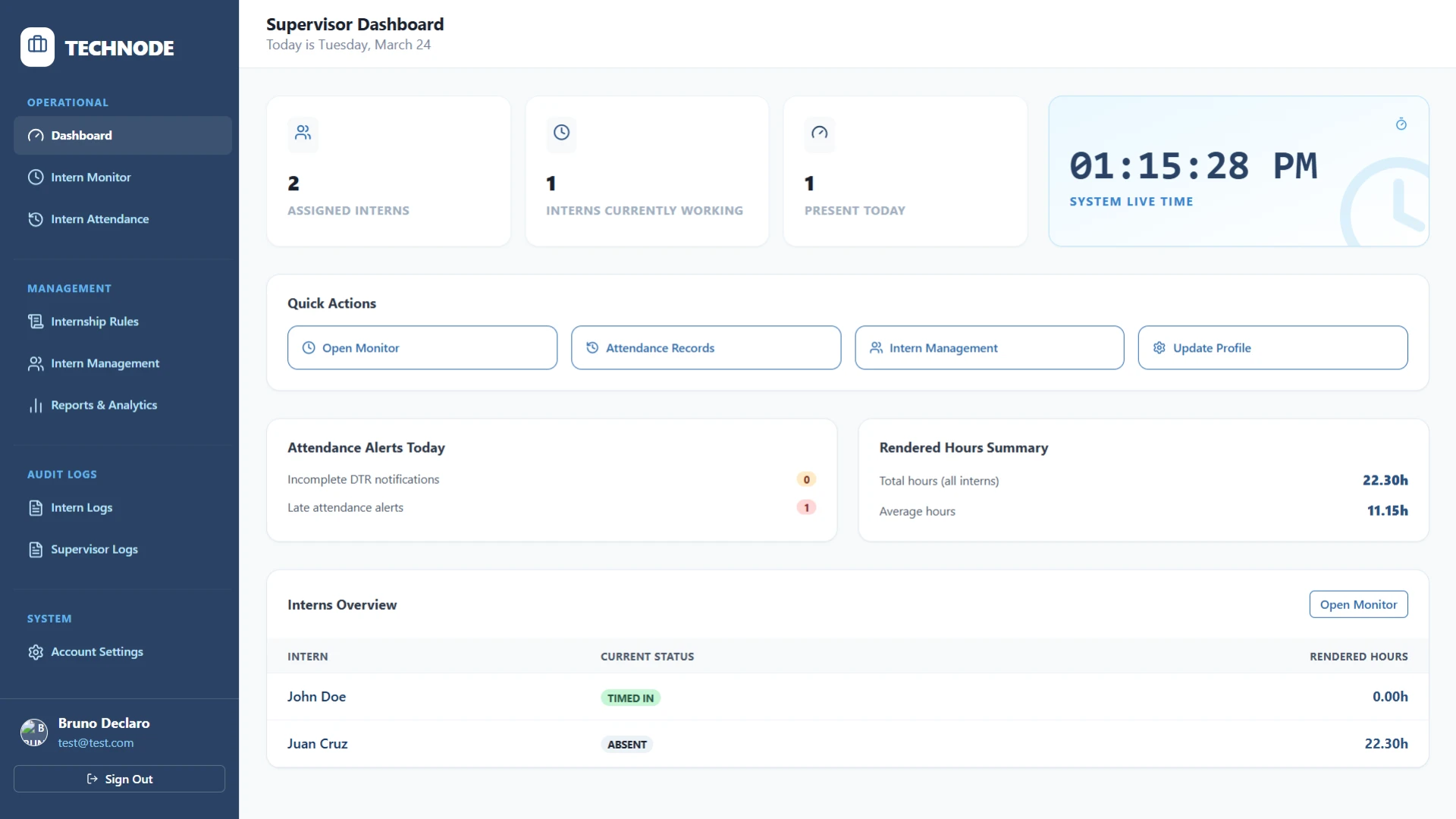
Task: Select Internship Rules in Management section
Action: 123,322
